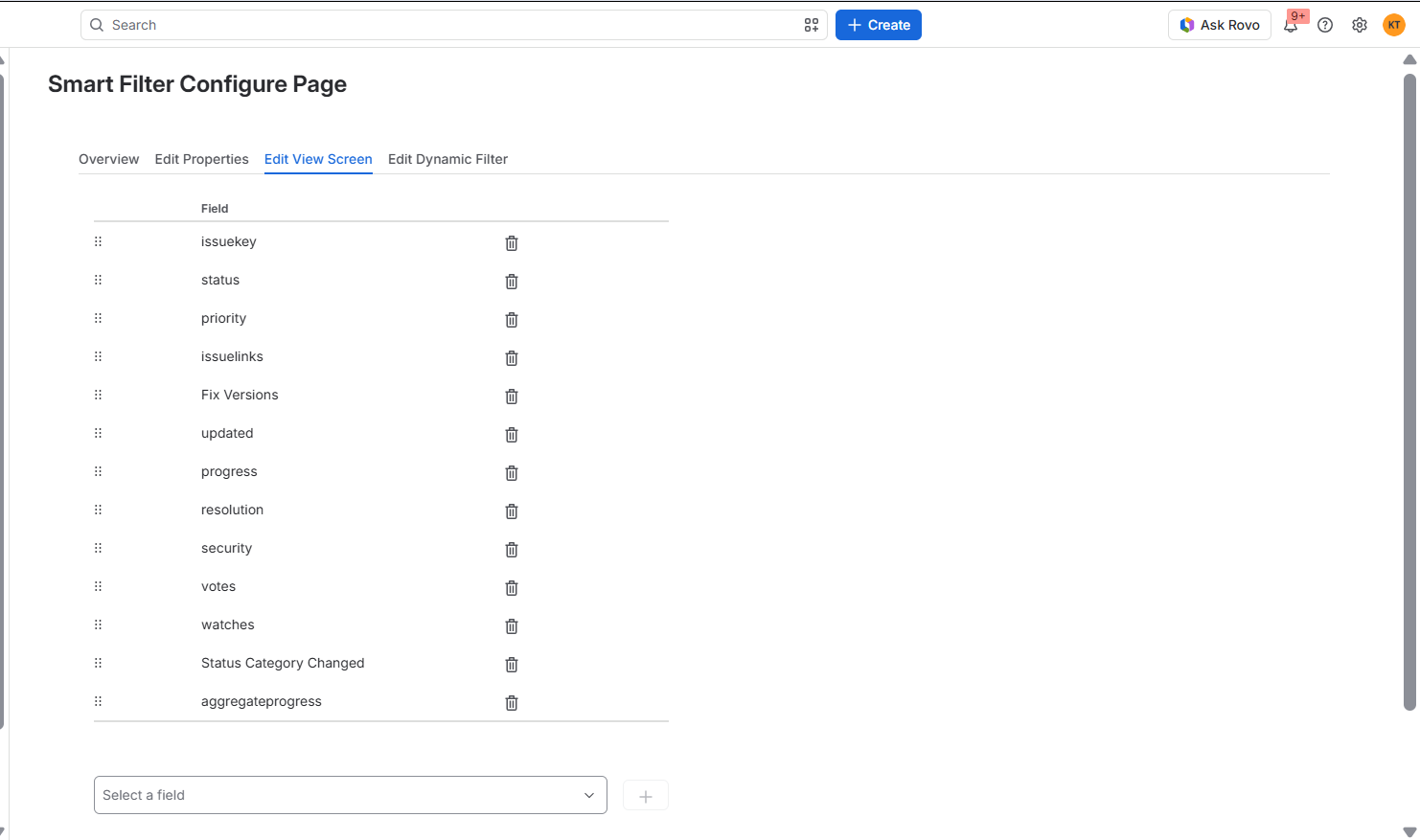Open the search bar apps grid icon

(812, 25)
